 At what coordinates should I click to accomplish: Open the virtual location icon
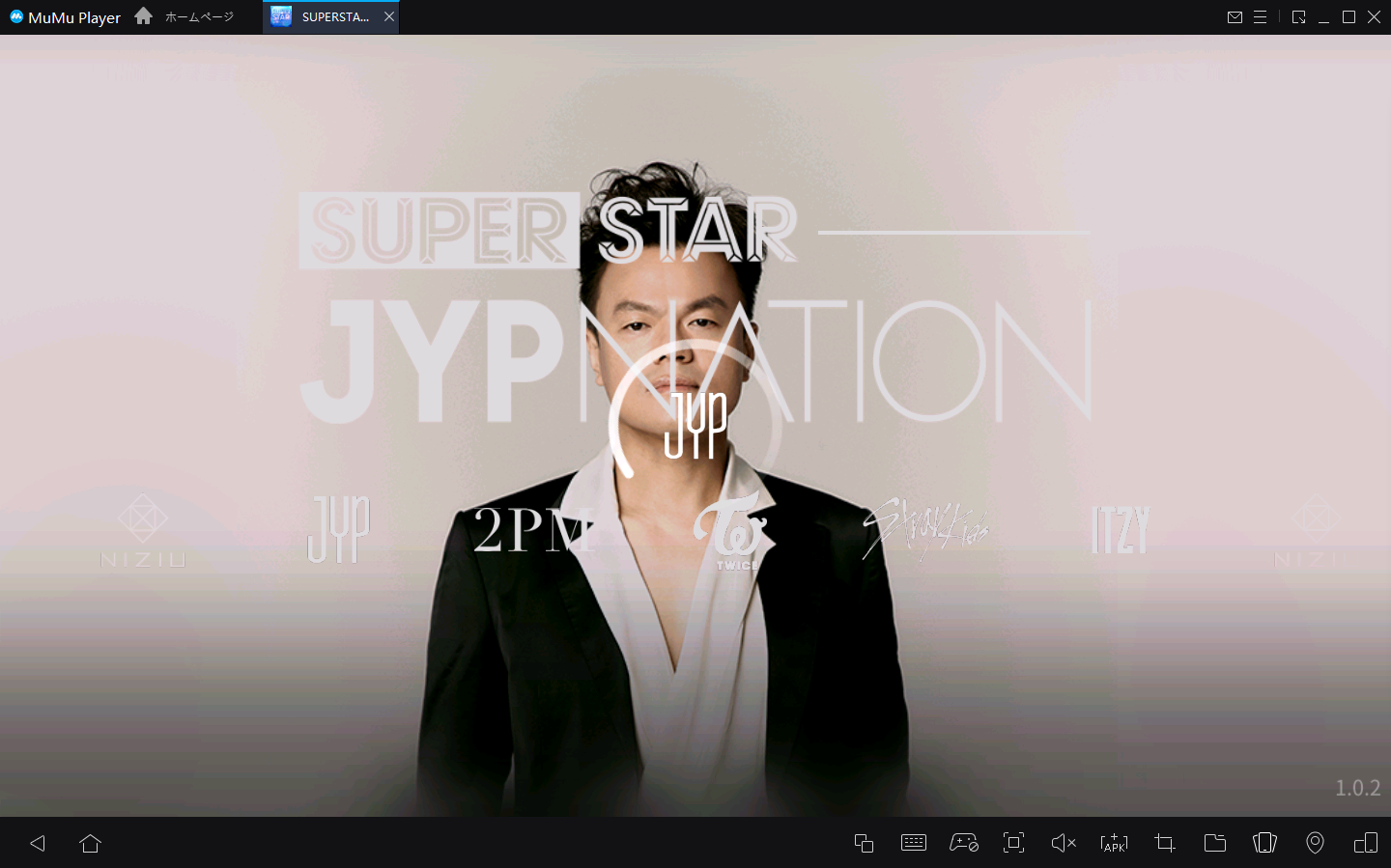click(1315, 843)
